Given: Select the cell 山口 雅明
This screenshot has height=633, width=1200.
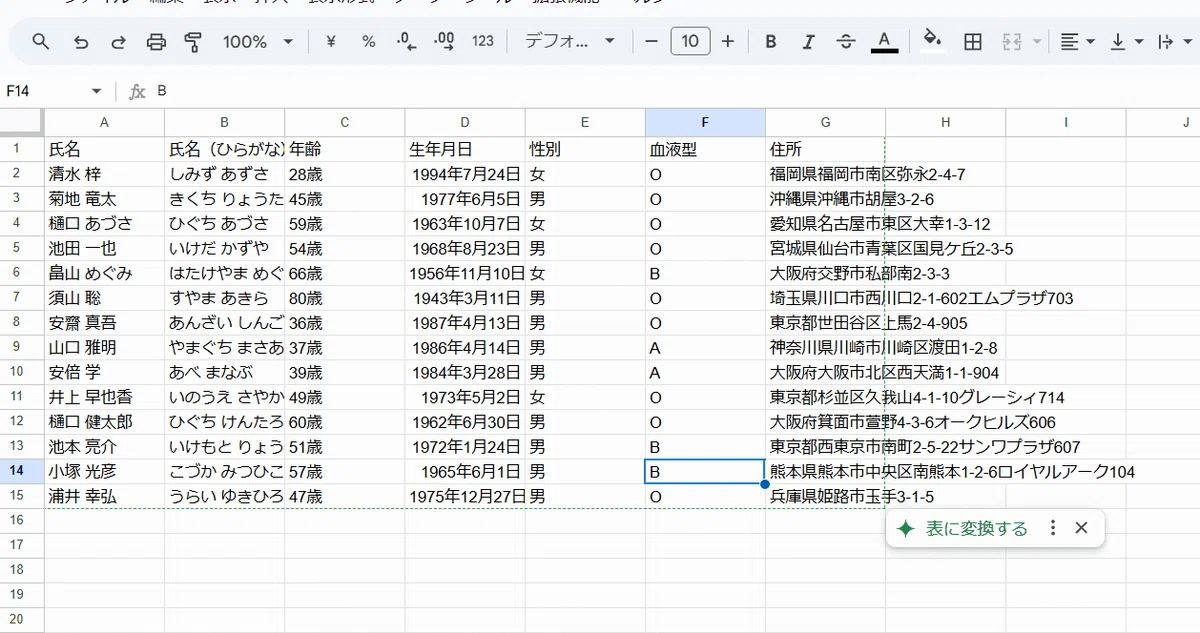Looking at the screenshot, I should [104, 348].
